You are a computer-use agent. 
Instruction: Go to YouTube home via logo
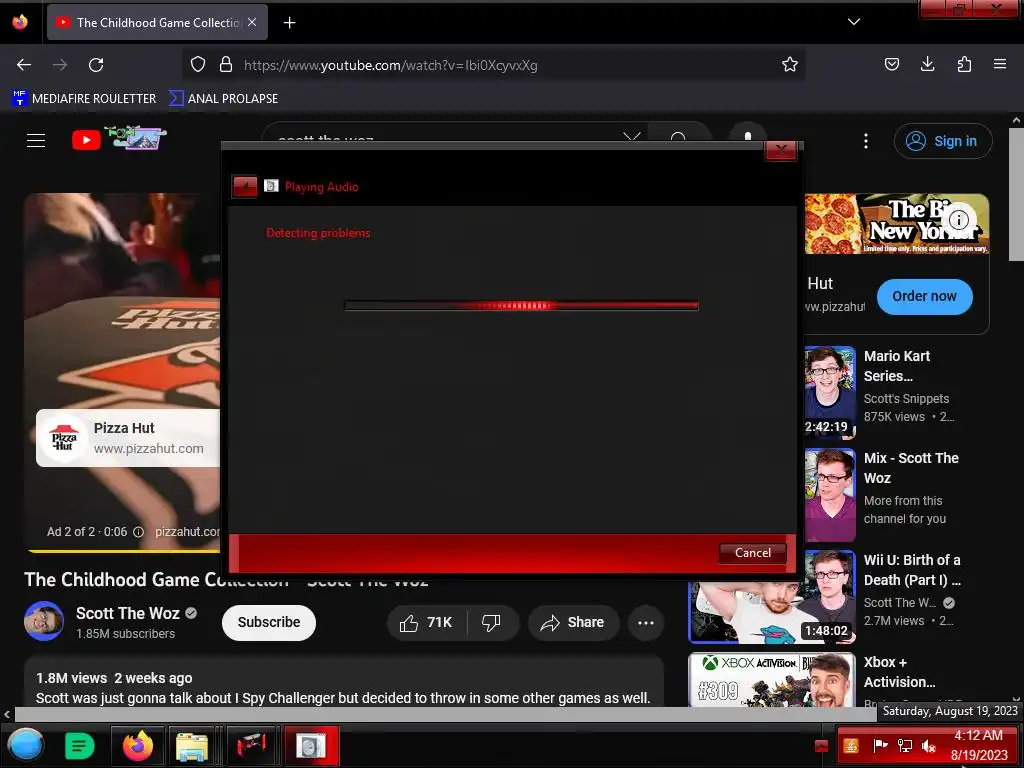(x=119, y=139)
